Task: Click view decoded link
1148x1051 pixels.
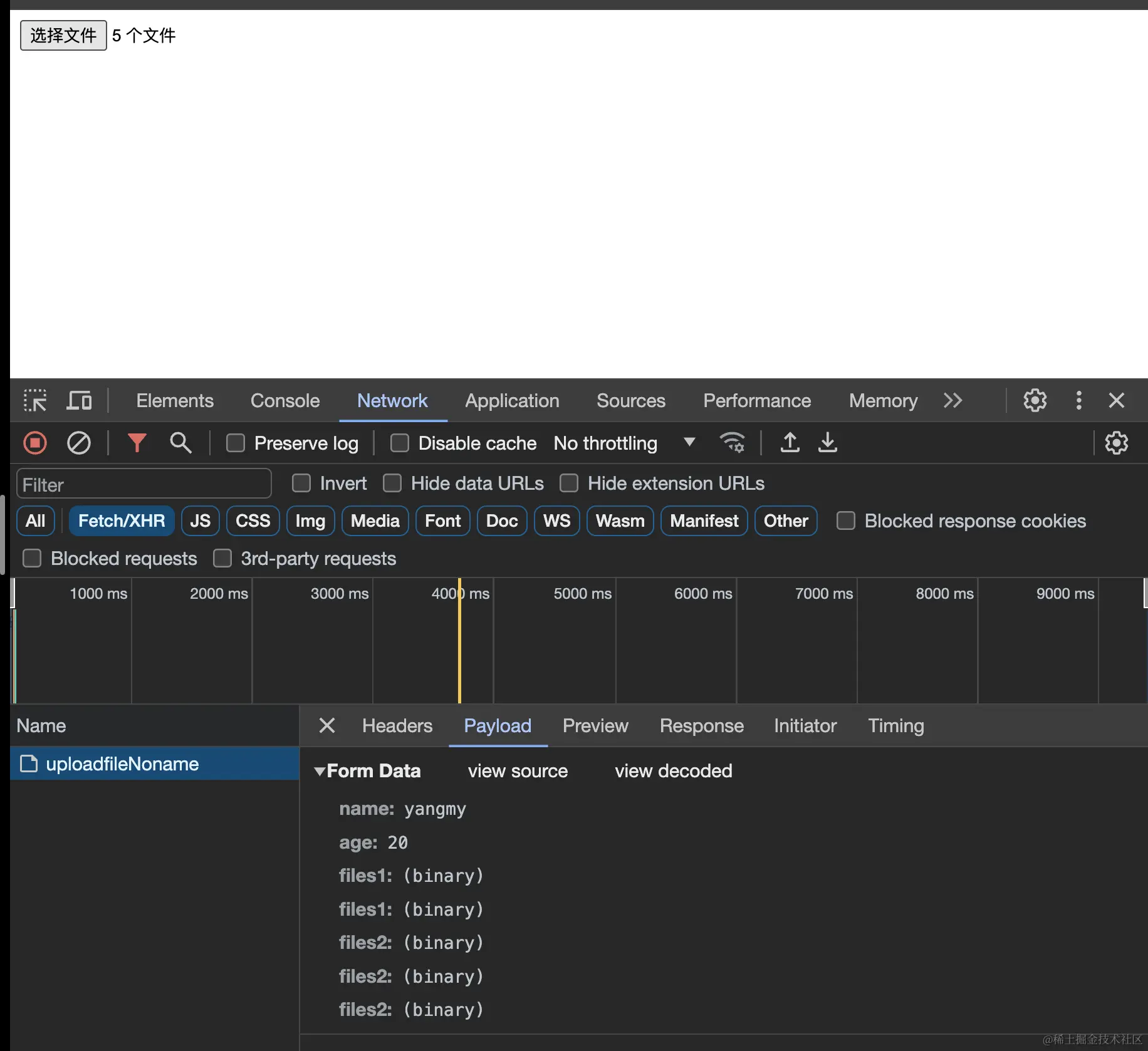Action: point(674,771)
